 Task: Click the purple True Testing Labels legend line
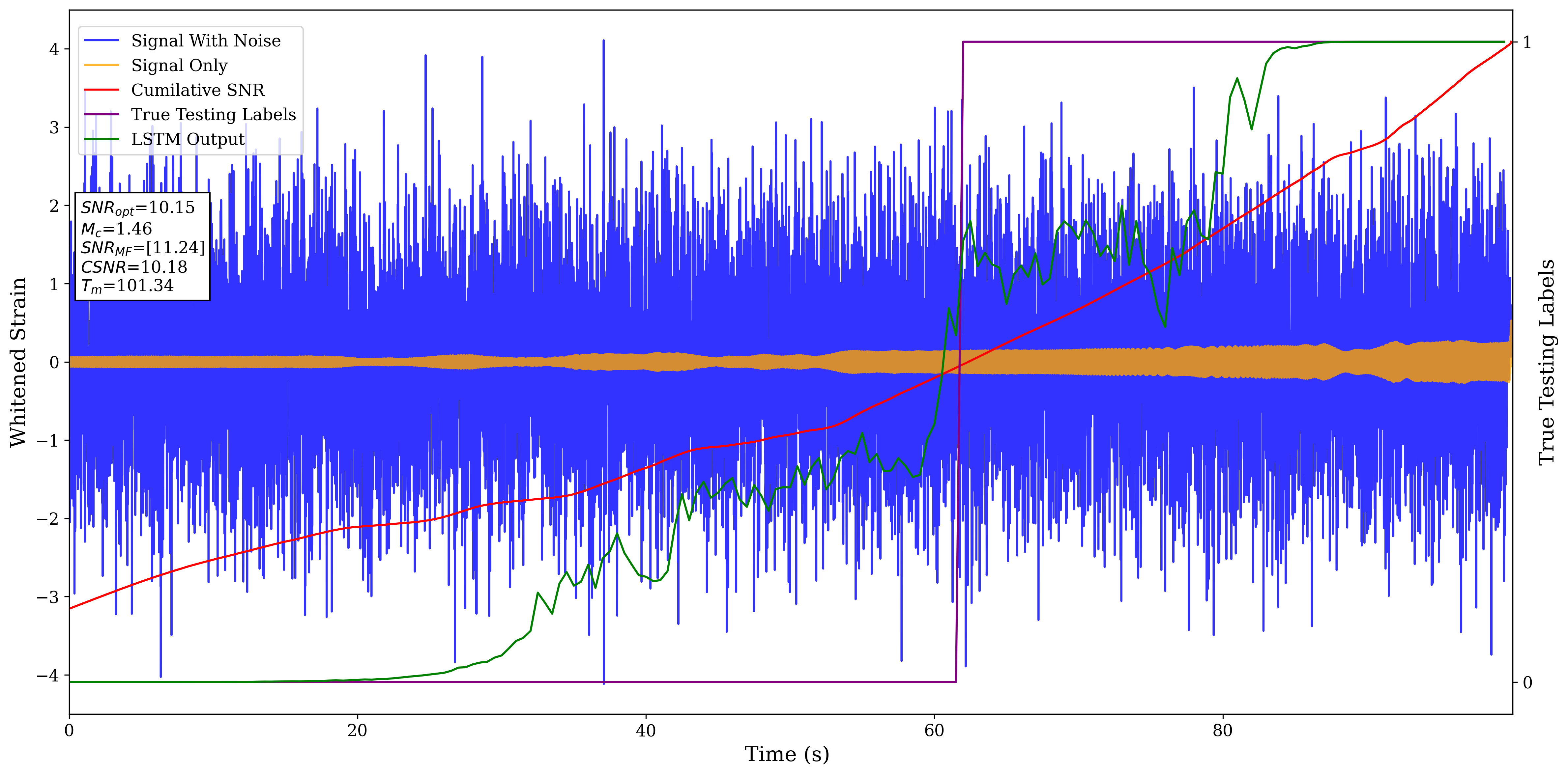pyautogui.click(x=101, y=114)
